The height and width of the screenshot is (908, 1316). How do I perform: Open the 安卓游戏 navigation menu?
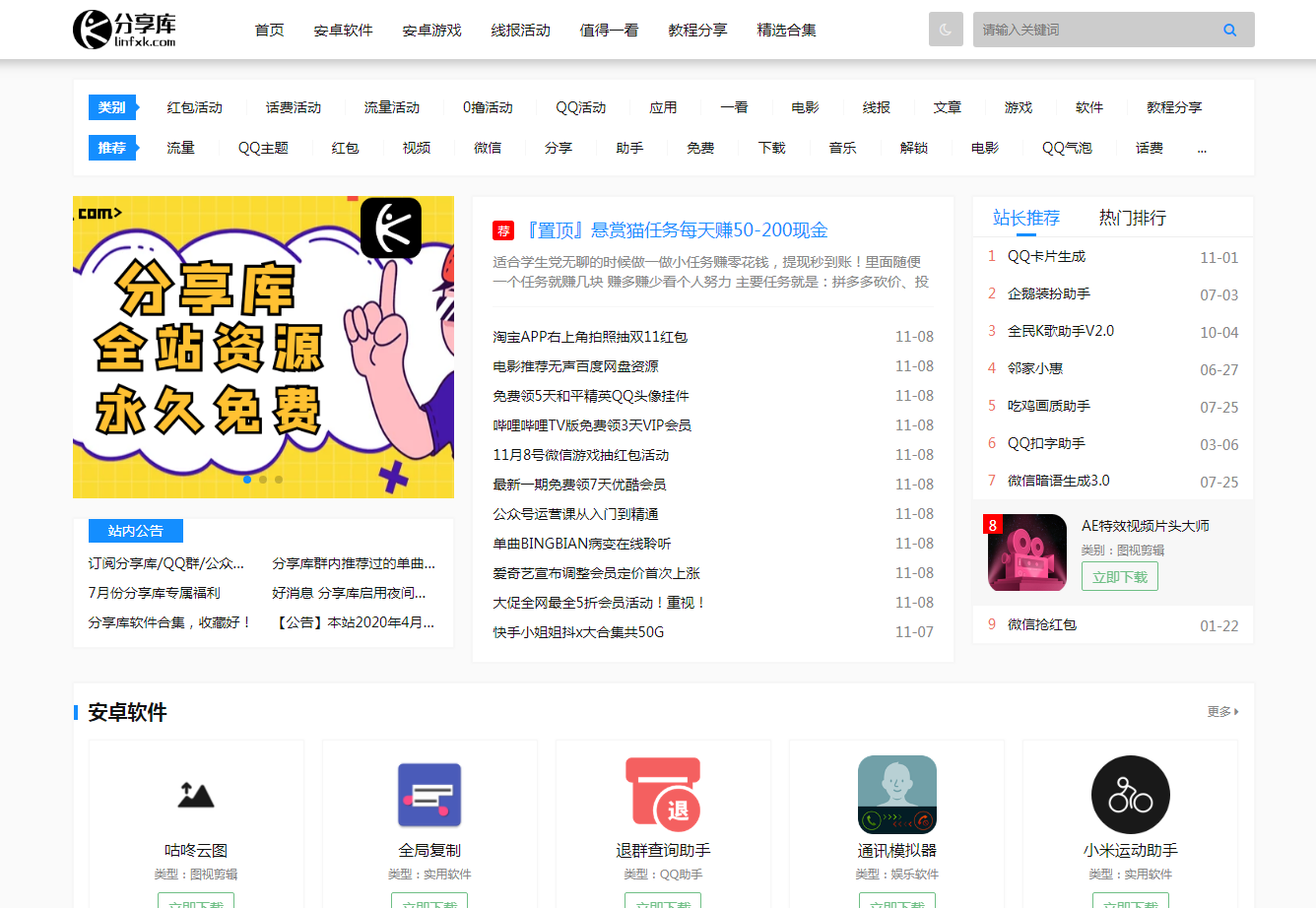pos(431,31)
